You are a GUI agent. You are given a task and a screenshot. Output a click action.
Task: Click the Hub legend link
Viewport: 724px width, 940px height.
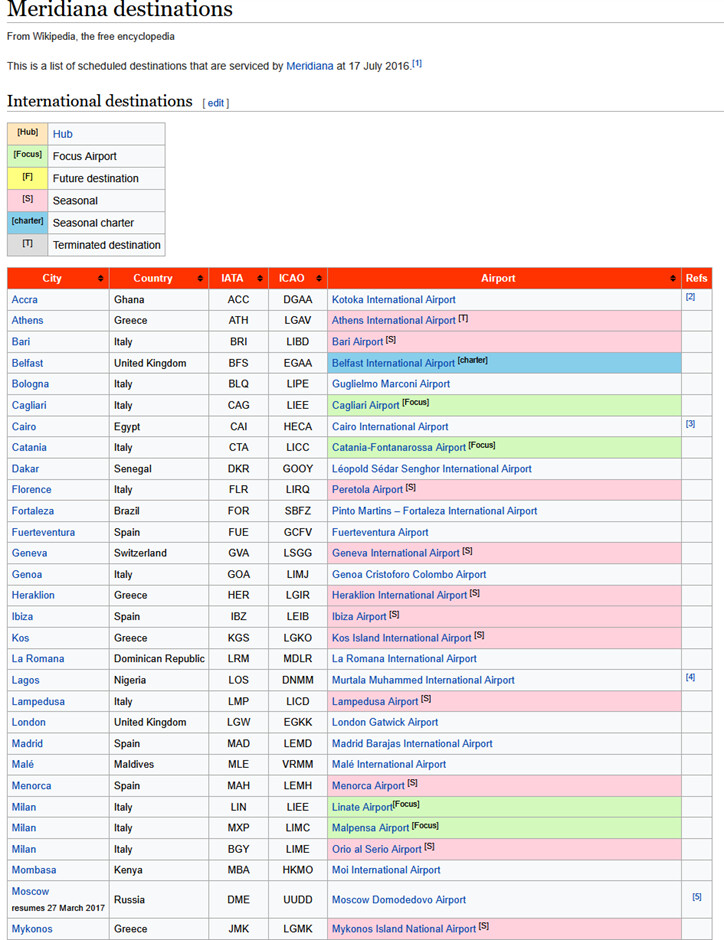[x=62, y=134]
